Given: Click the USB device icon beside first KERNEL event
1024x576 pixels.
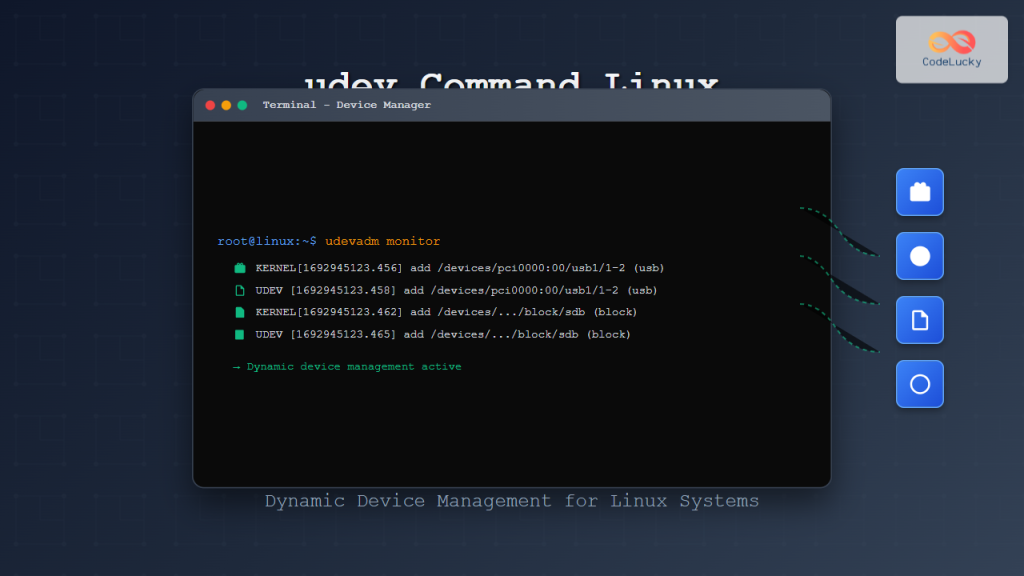Looking at the screenshot, I should 237,267.
